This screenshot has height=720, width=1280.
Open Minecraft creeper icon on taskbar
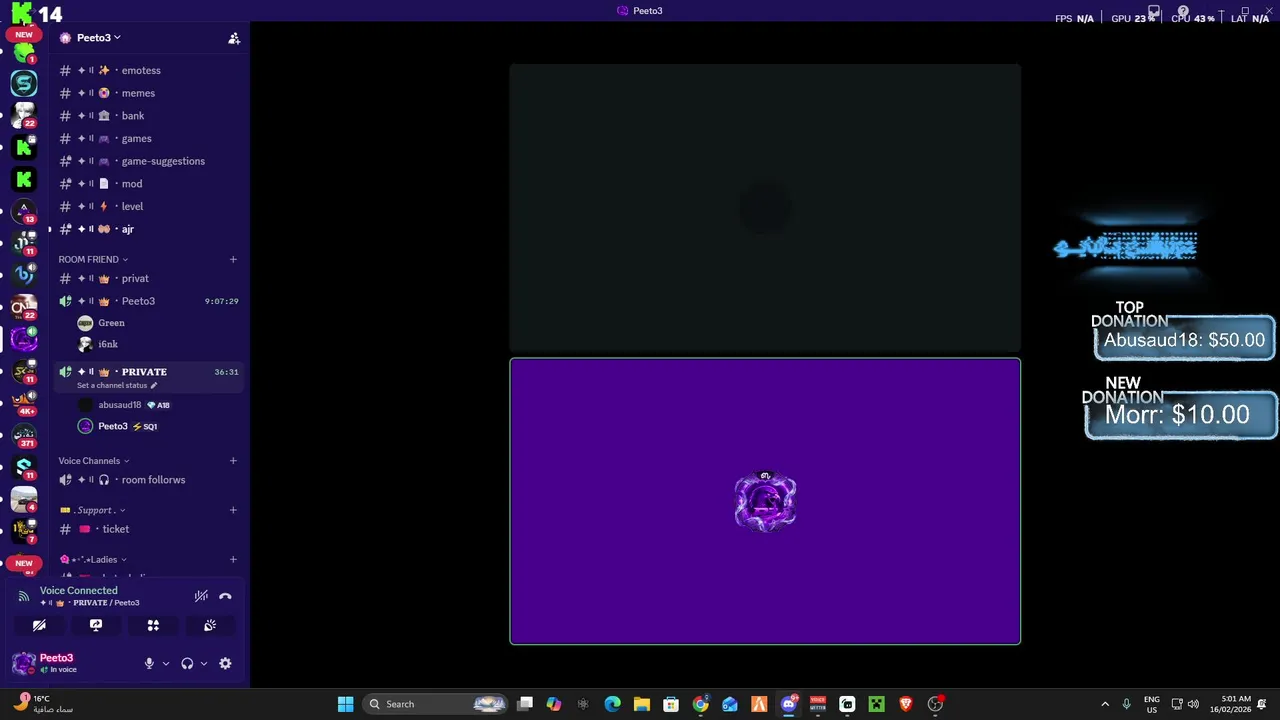[876, 704]
